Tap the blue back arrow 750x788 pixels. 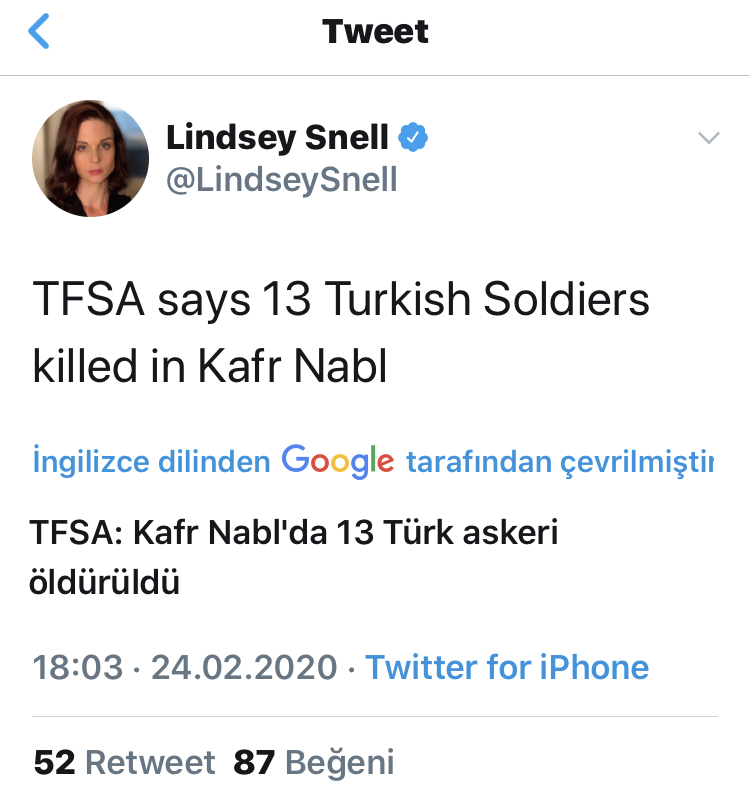[39, 31]
